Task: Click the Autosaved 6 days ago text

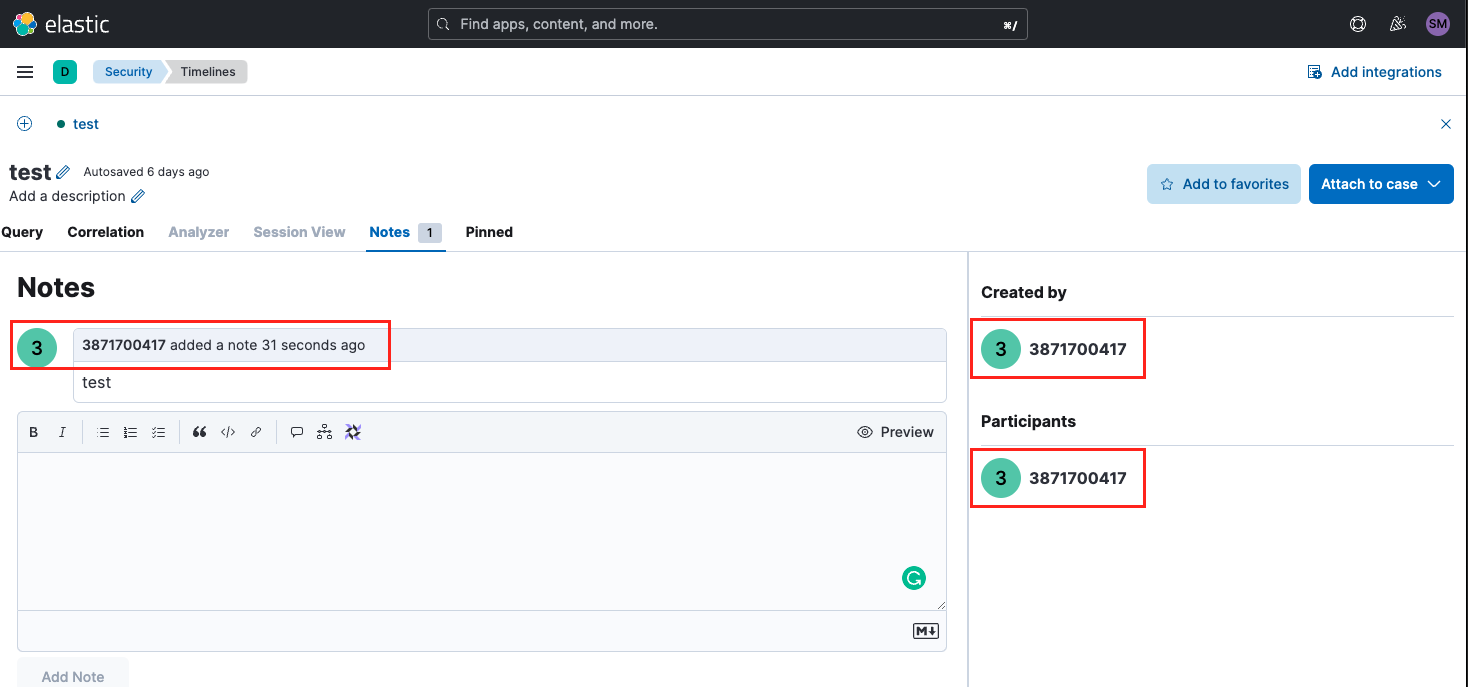Action: (x=146, y=172)
